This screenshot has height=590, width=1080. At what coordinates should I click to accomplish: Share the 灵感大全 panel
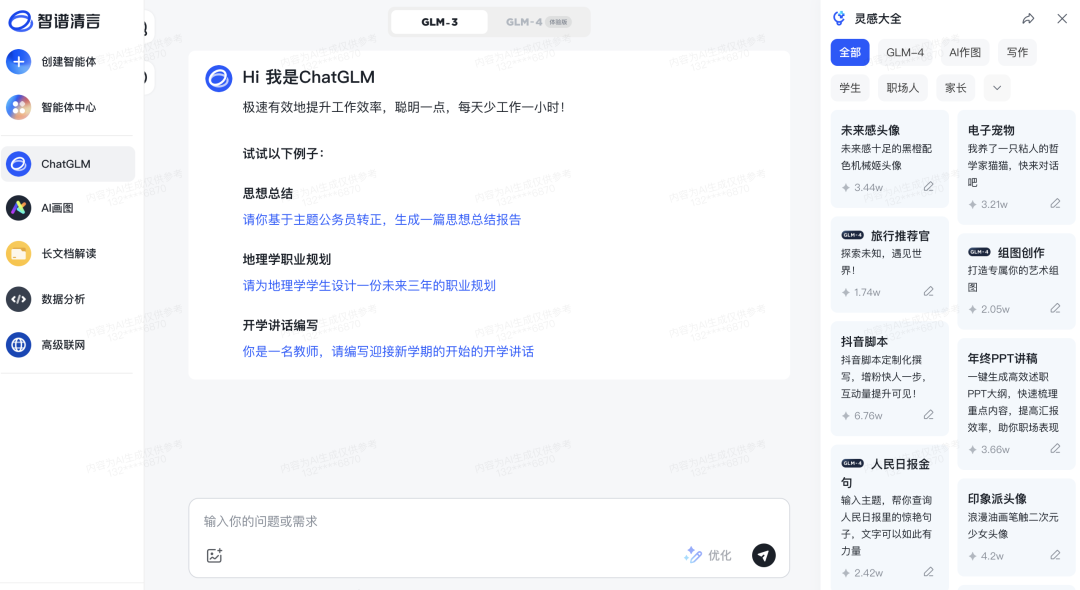click(x=1028, y=18)
